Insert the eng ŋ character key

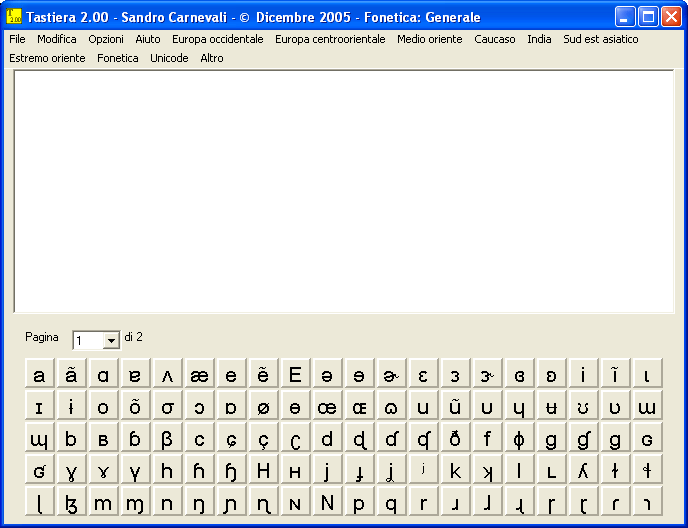(x=199, y=501)
